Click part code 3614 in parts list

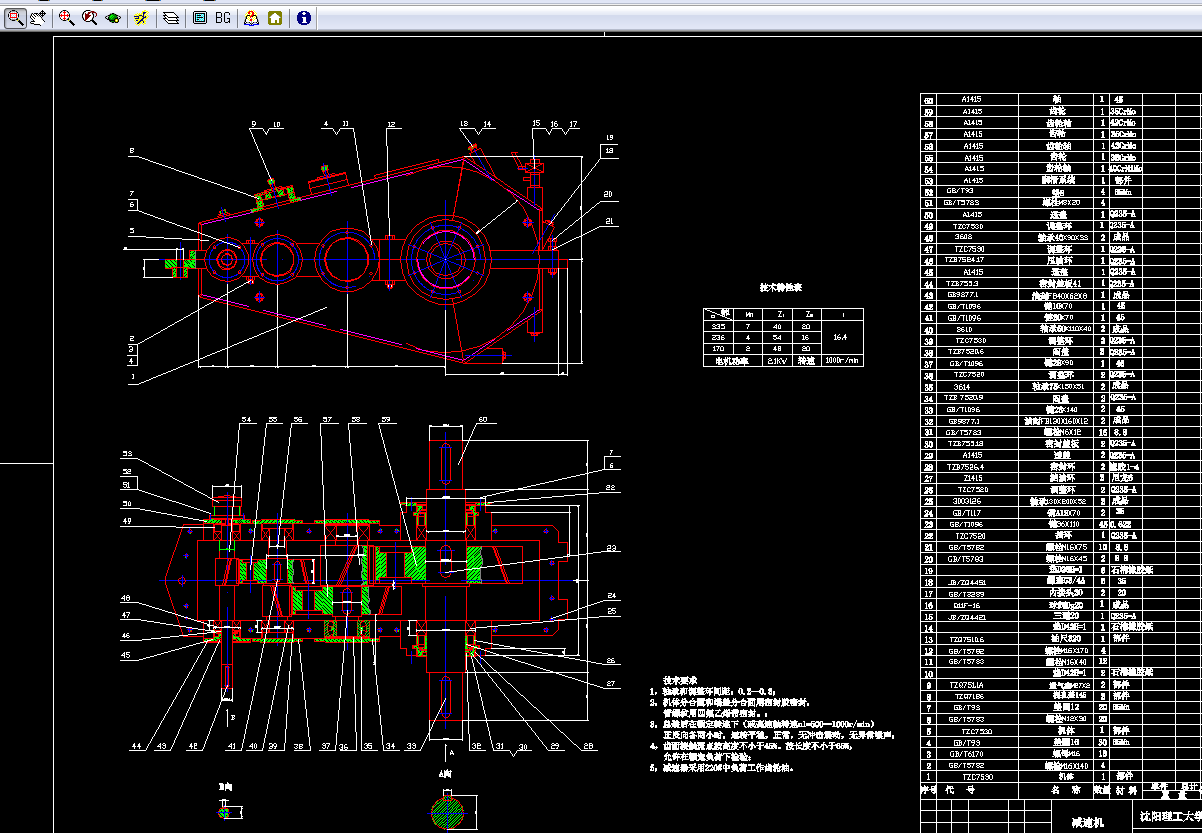coord(964,386)
